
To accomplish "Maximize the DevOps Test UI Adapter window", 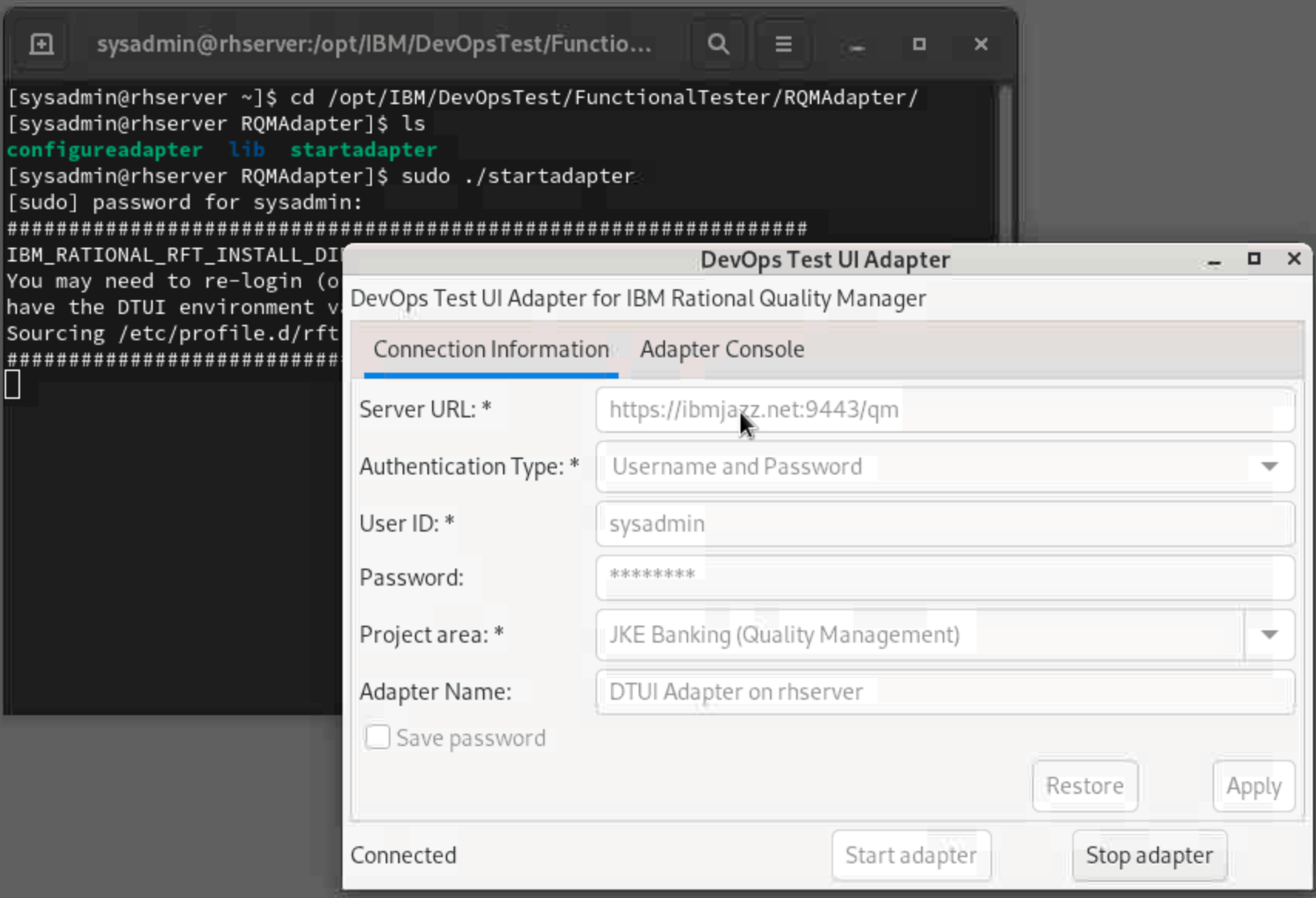I will click(x=1254, y=259).
